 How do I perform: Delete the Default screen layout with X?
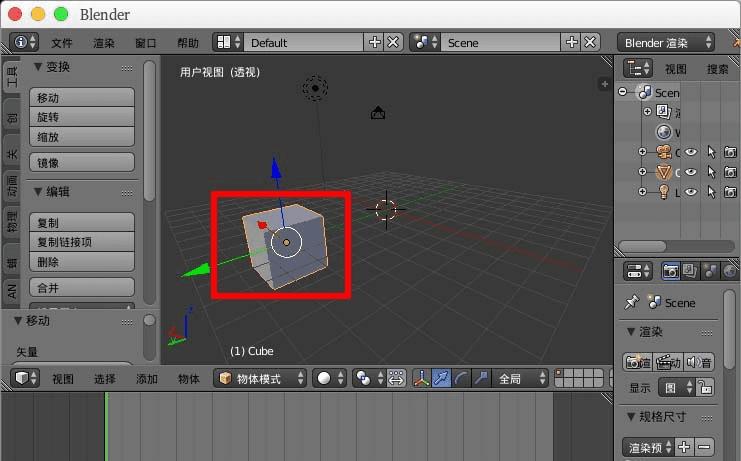point(393,43)
